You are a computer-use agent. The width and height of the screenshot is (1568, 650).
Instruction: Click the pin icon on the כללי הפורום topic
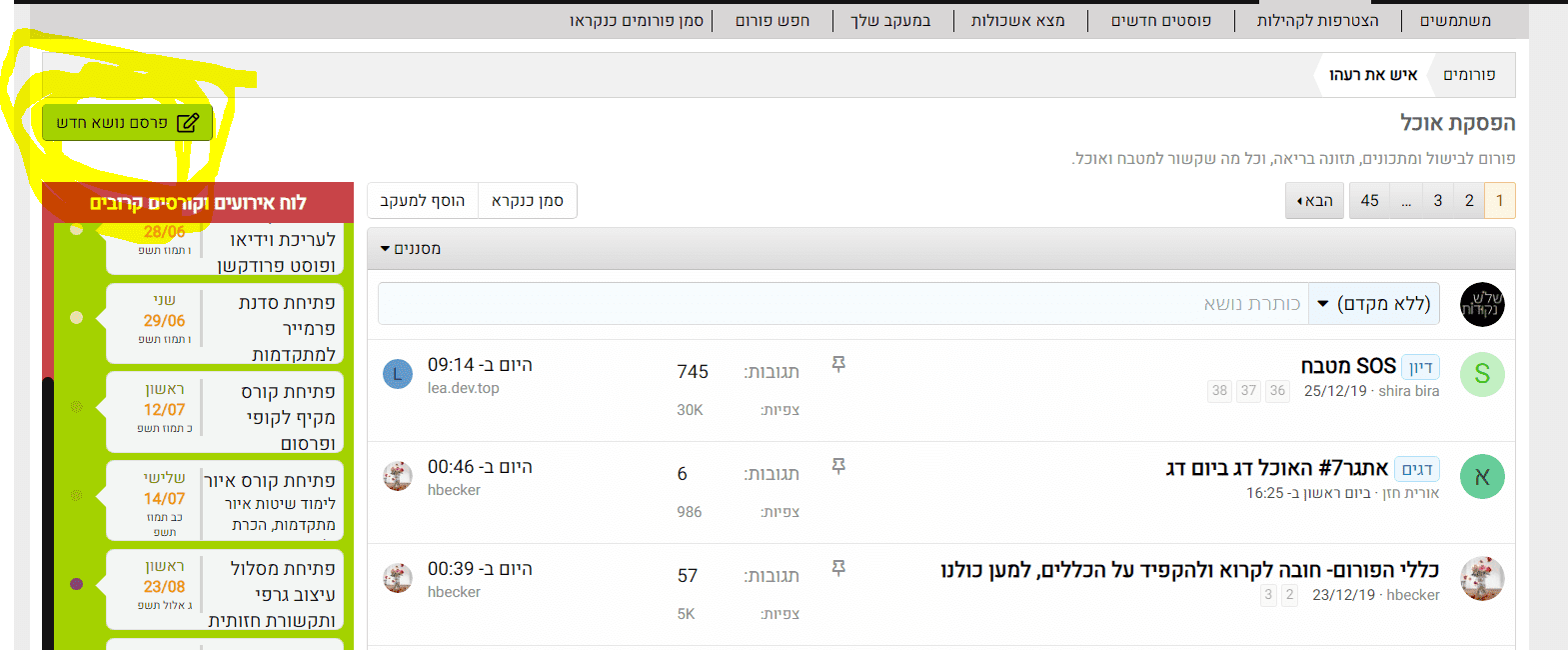coord(838,568)
